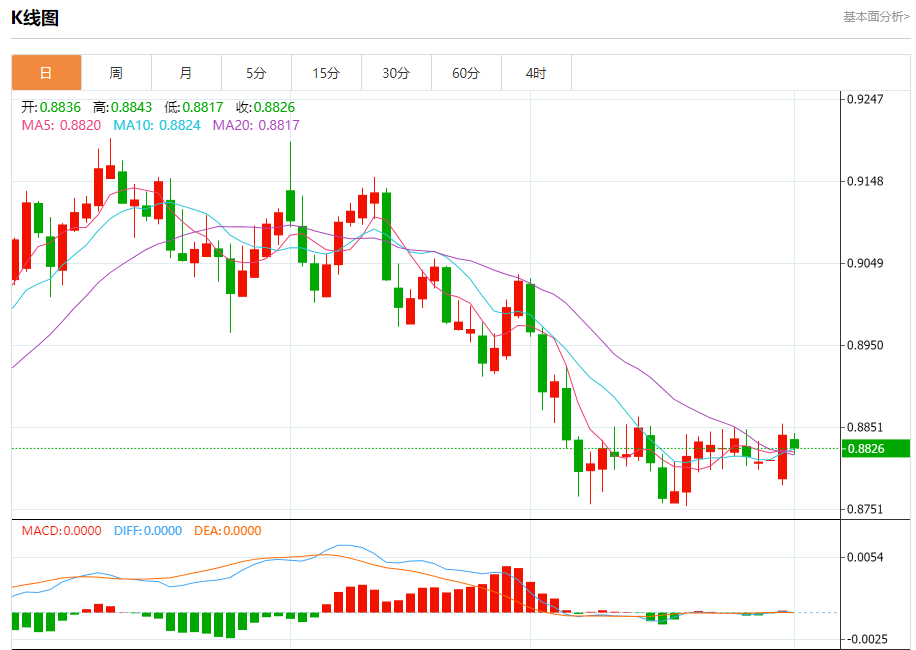
Task: Click the green 0.8826 current price tag
Action: click(x=876, y=449)
